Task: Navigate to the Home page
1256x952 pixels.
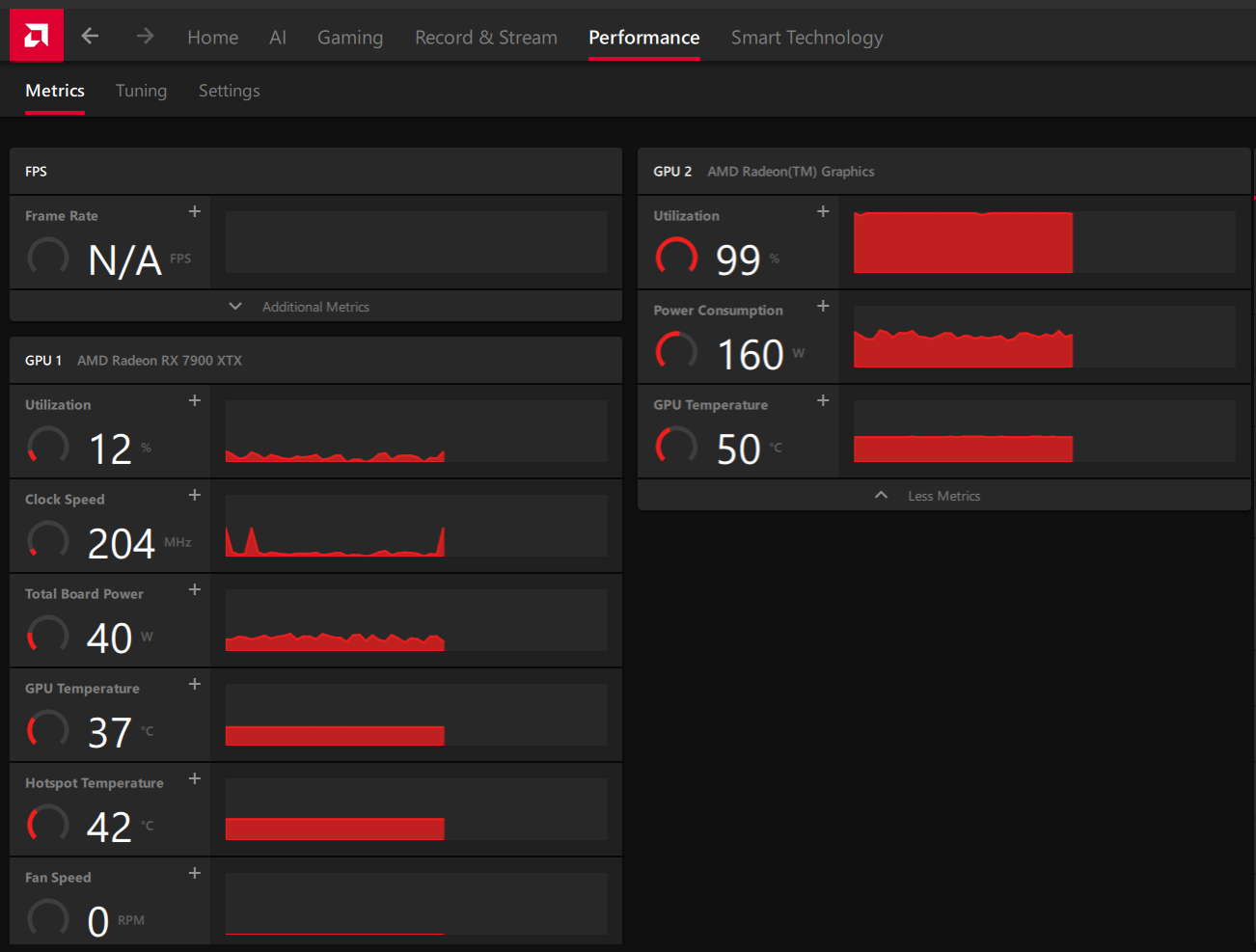Action: tap(212, 38)
